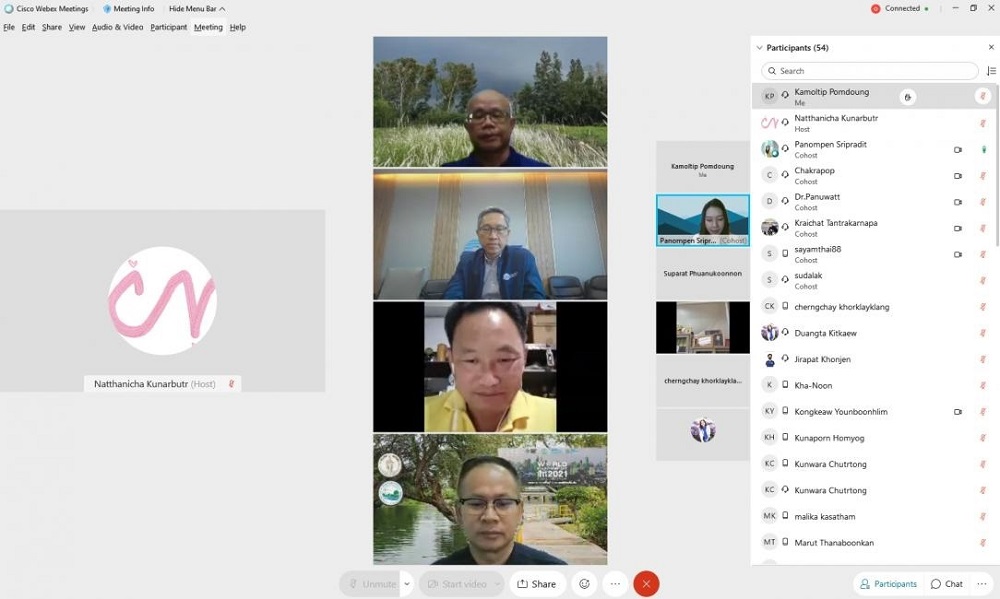The width and height of the screenshot is (1000, 599).
Task: Open the Help menu
Action: pos(237,27)
